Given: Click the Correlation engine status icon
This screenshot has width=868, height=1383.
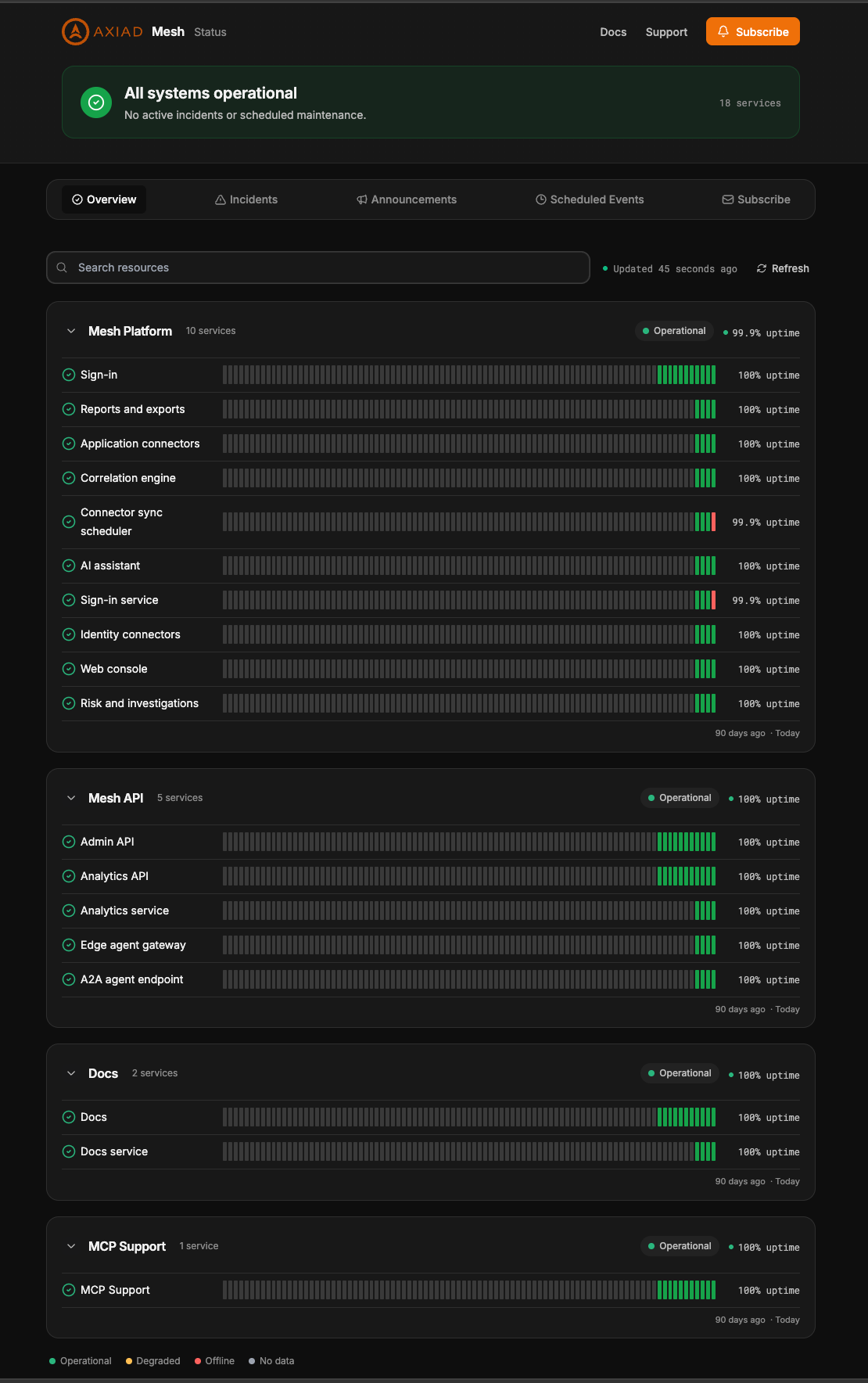Looking at the screenshot, I should 69,478.
